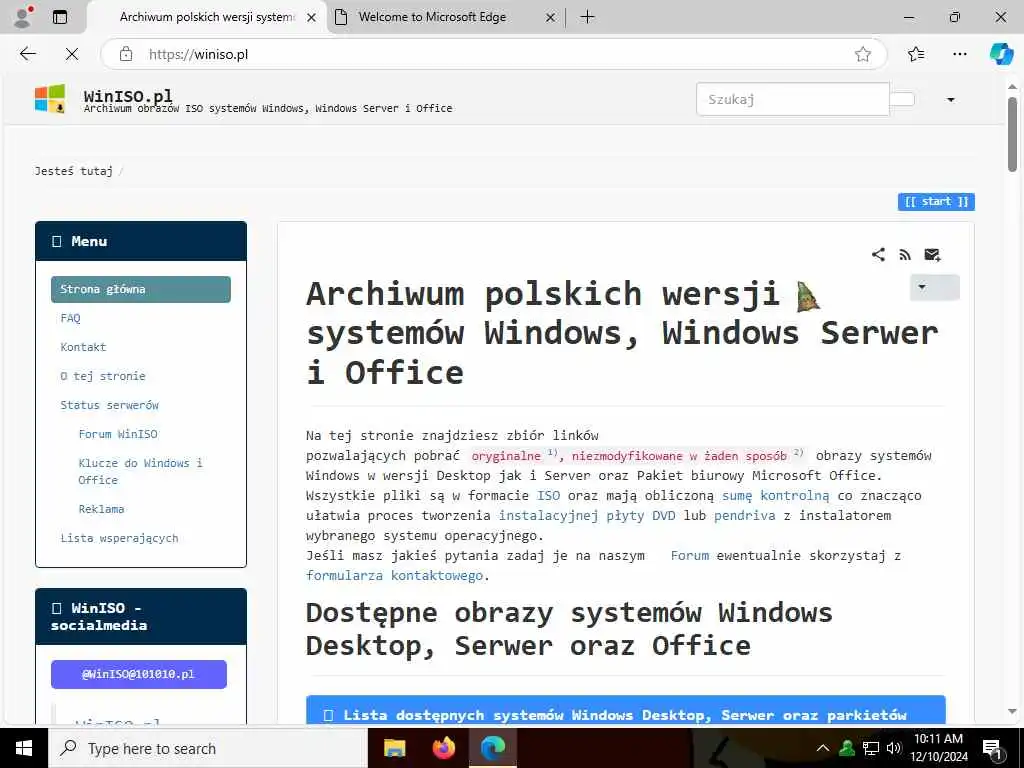Open the taskbar clock showing 10:11 AM

[938, 748]
